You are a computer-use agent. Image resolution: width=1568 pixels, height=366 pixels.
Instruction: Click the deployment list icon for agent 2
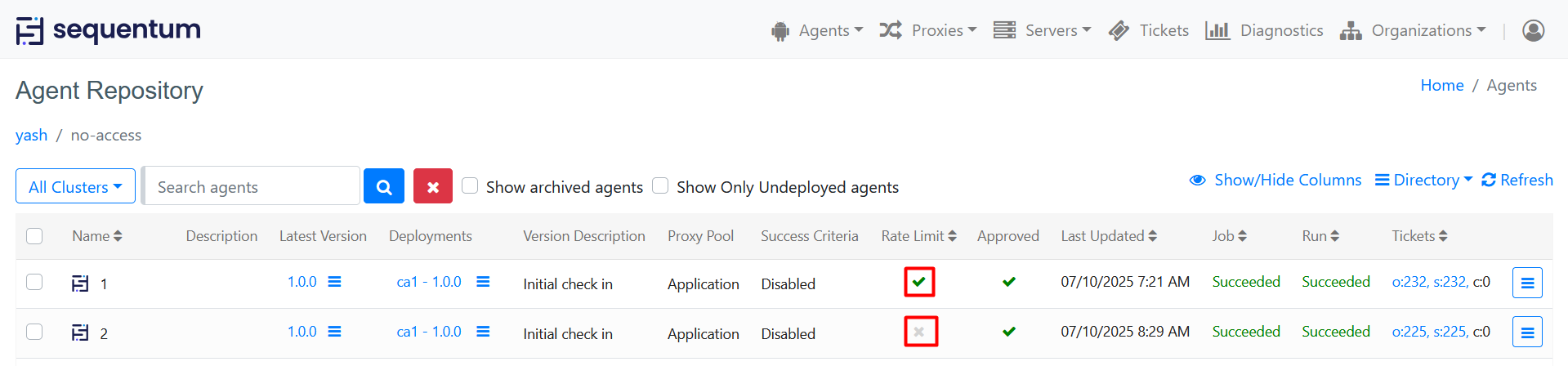coord(483,332)
